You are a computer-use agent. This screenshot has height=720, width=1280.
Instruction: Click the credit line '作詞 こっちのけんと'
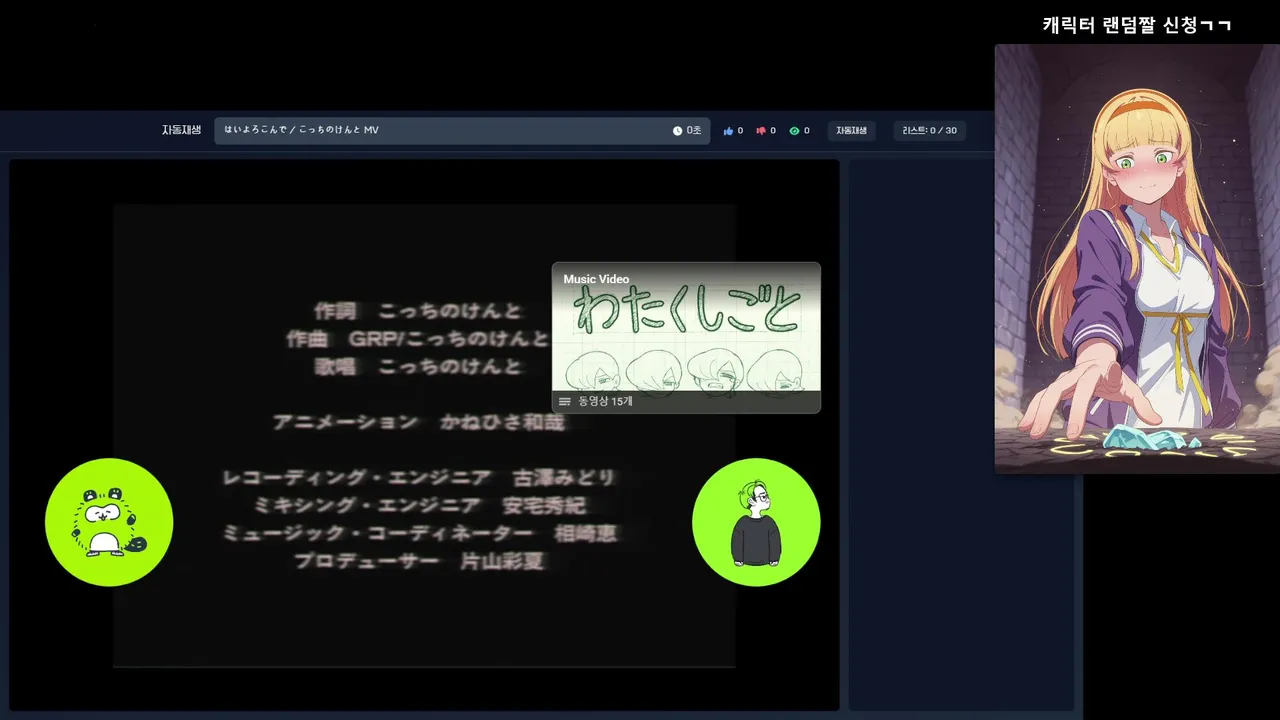click(419, 311)
